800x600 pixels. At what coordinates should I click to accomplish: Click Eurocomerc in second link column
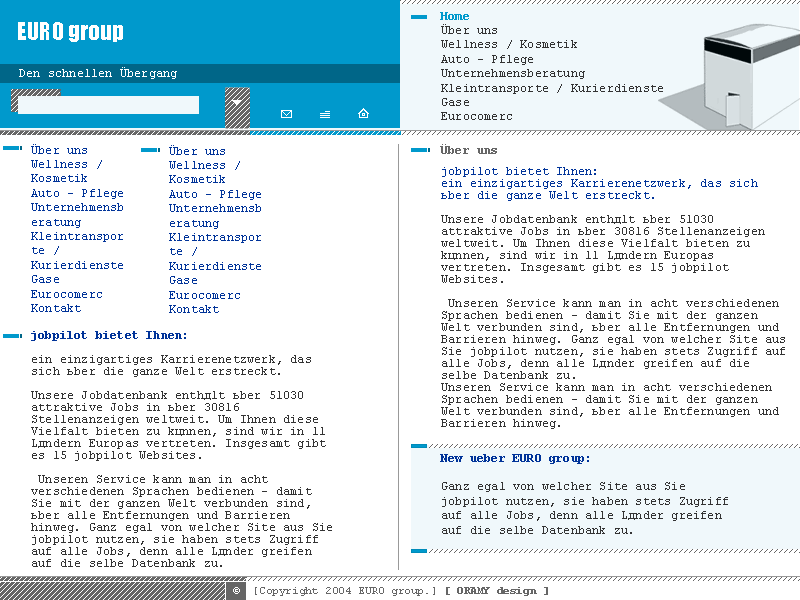[x=205, y=295]
